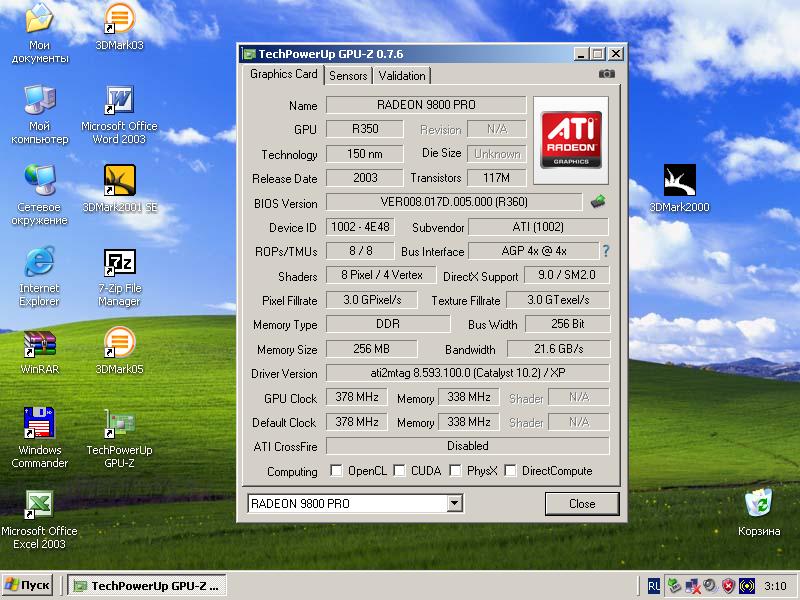Image resolution: width=800 pixels, height=600 pixels.
Task: Click the BIOS Version field
Action: 454,202
